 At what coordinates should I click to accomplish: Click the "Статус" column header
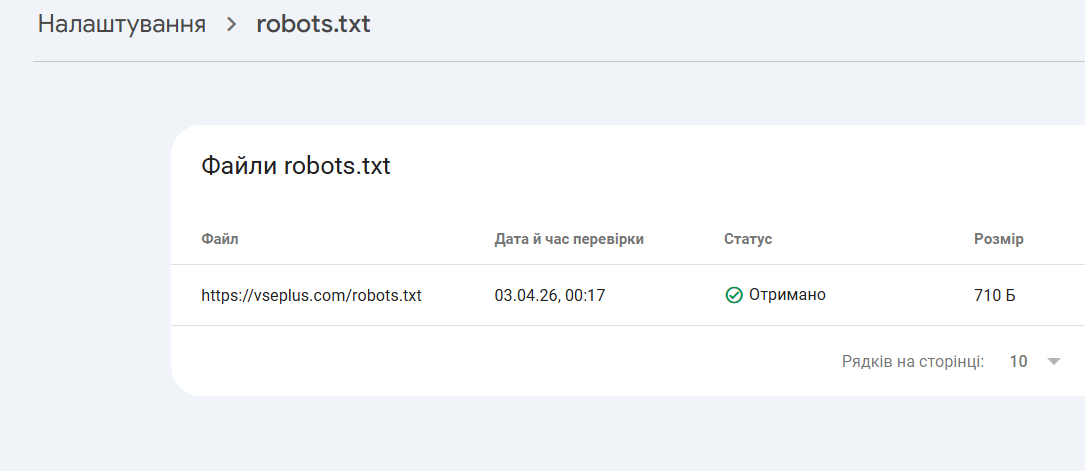[x=748, y=239]
